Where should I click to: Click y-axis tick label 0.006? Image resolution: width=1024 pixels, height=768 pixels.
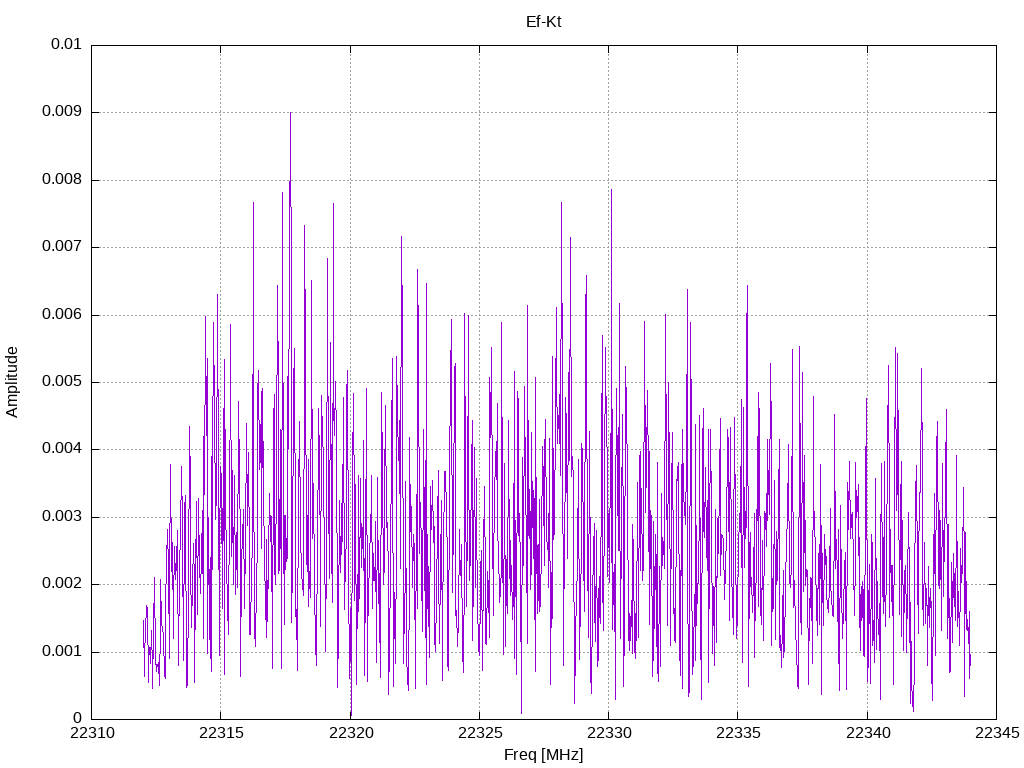click(x=62, y=315)
